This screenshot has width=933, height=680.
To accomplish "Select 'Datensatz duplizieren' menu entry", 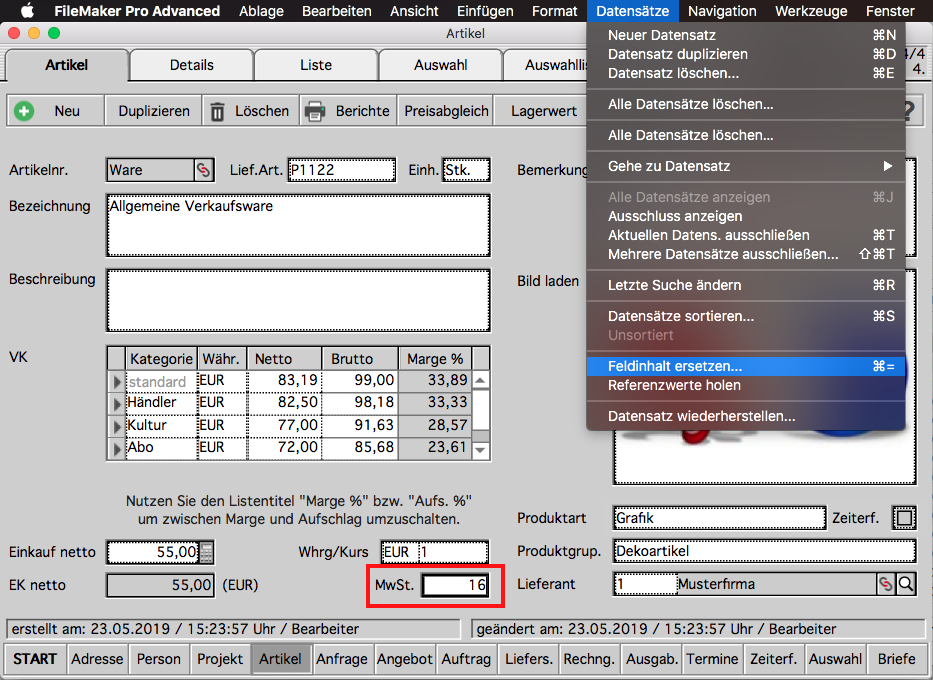I will coord(746,54).
